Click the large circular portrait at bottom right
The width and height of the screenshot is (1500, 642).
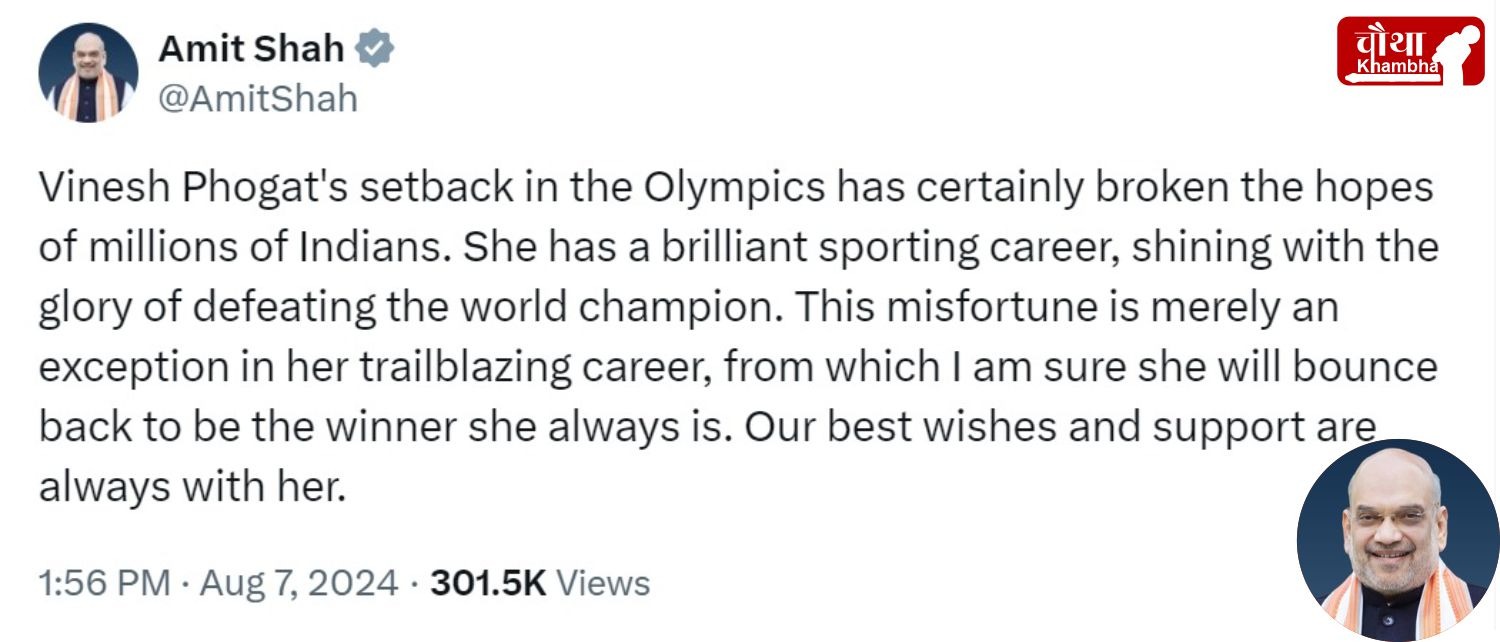pos(1398,540)
